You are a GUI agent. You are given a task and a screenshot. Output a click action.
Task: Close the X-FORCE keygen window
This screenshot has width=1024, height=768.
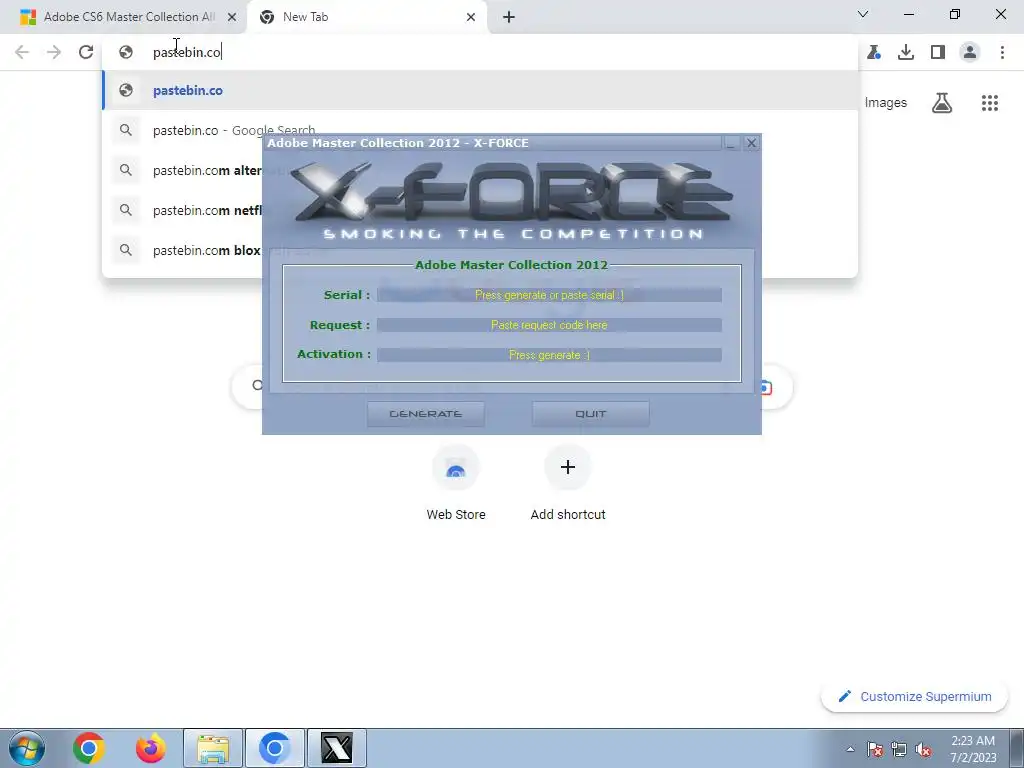(x=751, y=143)
